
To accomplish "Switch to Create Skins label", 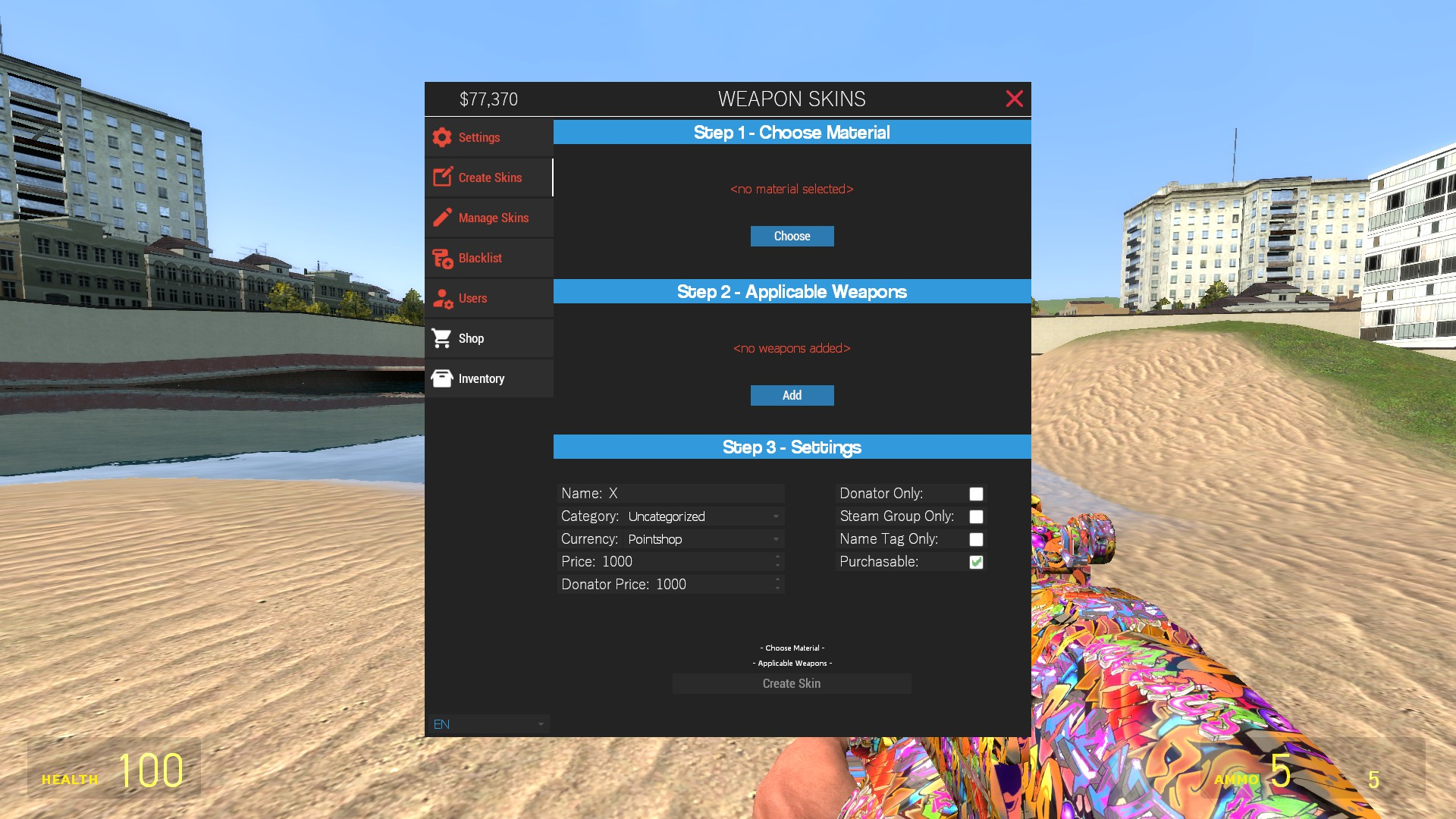I will (490, 177).
